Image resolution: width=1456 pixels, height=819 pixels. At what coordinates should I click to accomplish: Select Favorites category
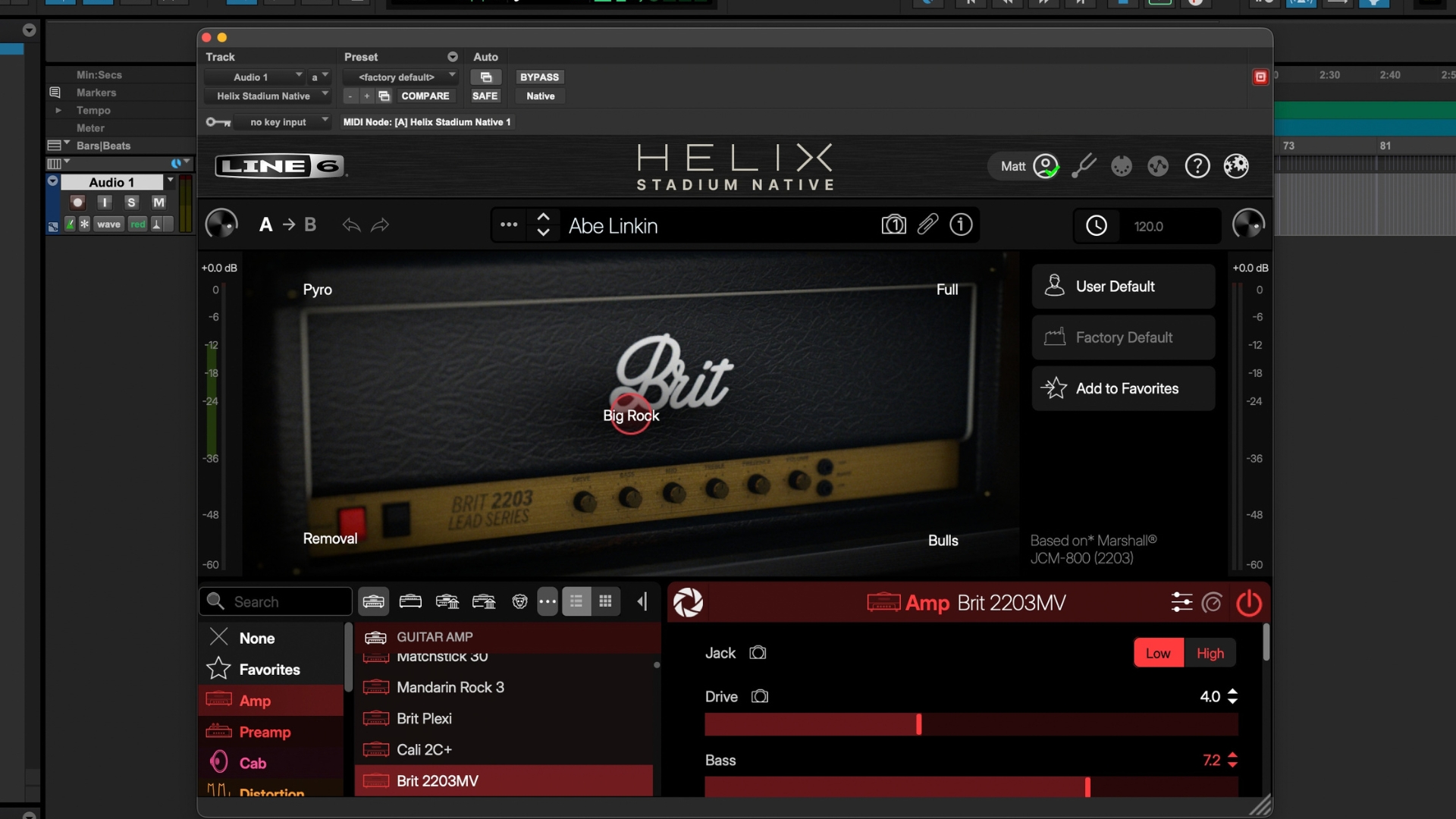pyautogui.click(x=271, y=670)
